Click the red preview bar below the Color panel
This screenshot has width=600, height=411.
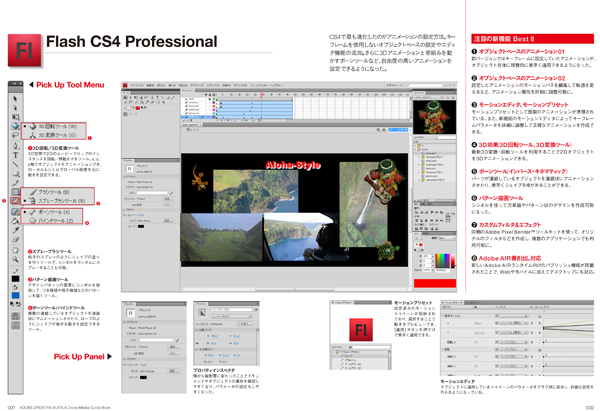[435, 283]
